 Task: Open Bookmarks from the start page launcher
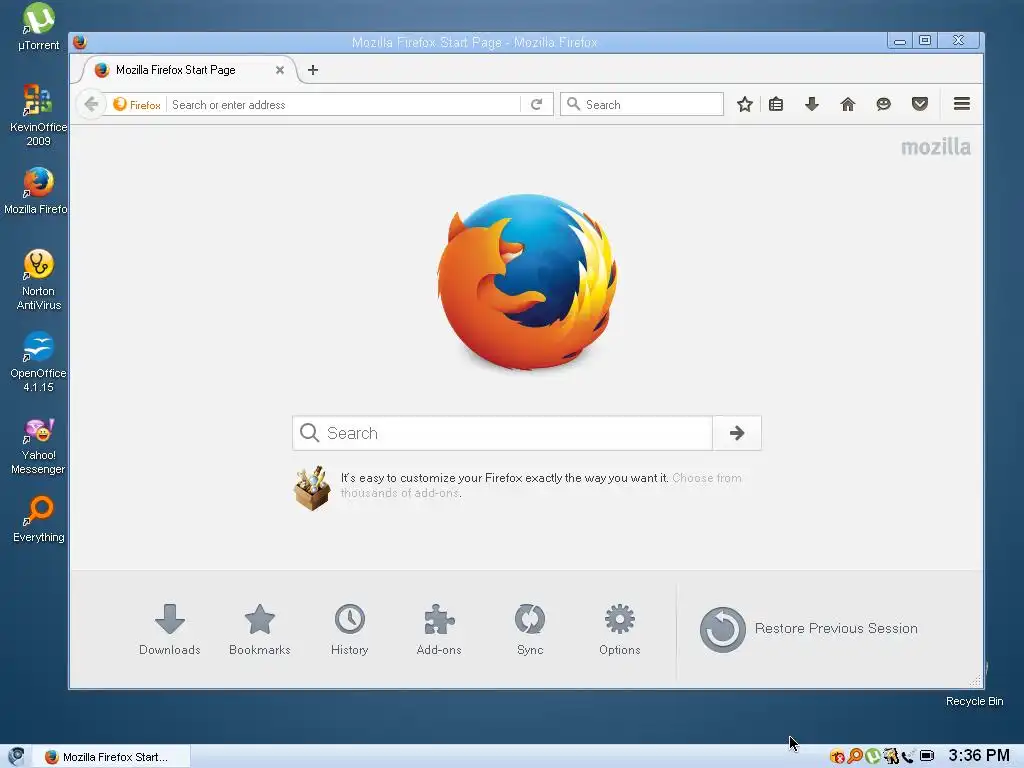(x=259, y=630)
